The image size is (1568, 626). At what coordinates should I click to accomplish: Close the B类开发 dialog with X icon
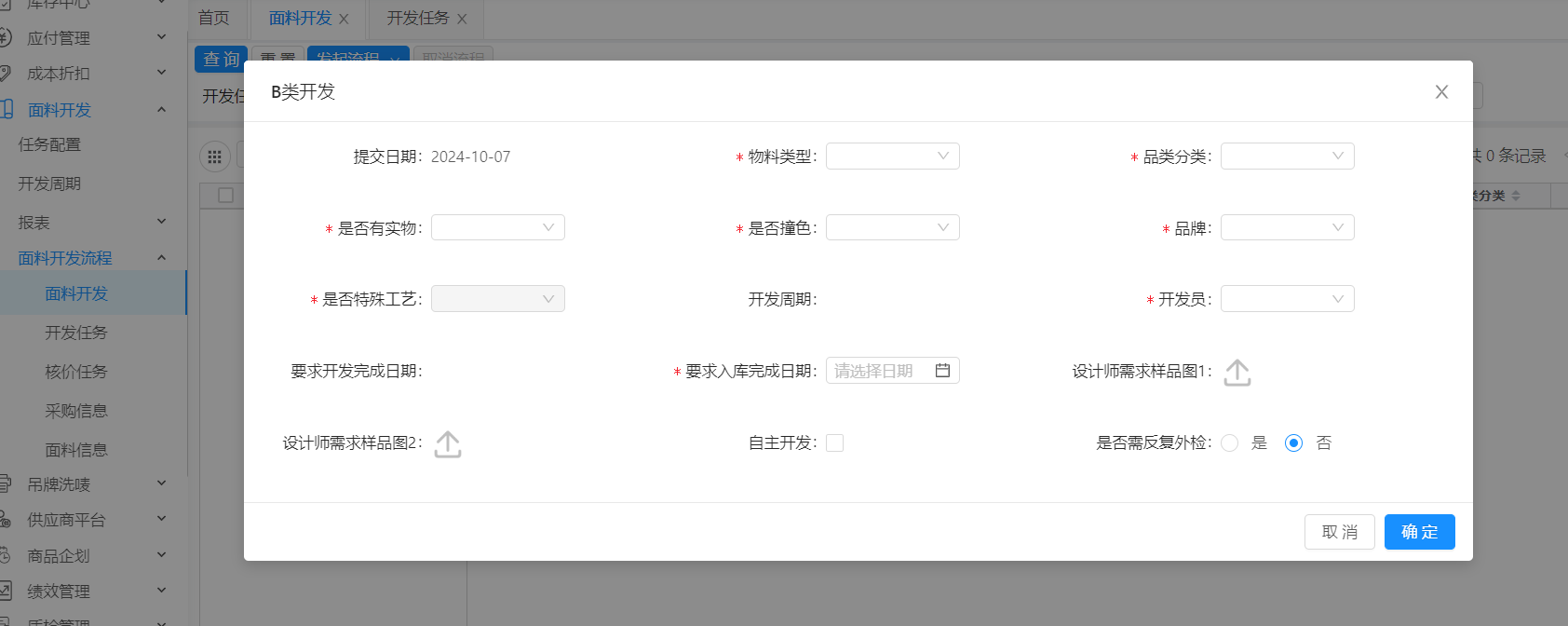tap(1441, 92)
